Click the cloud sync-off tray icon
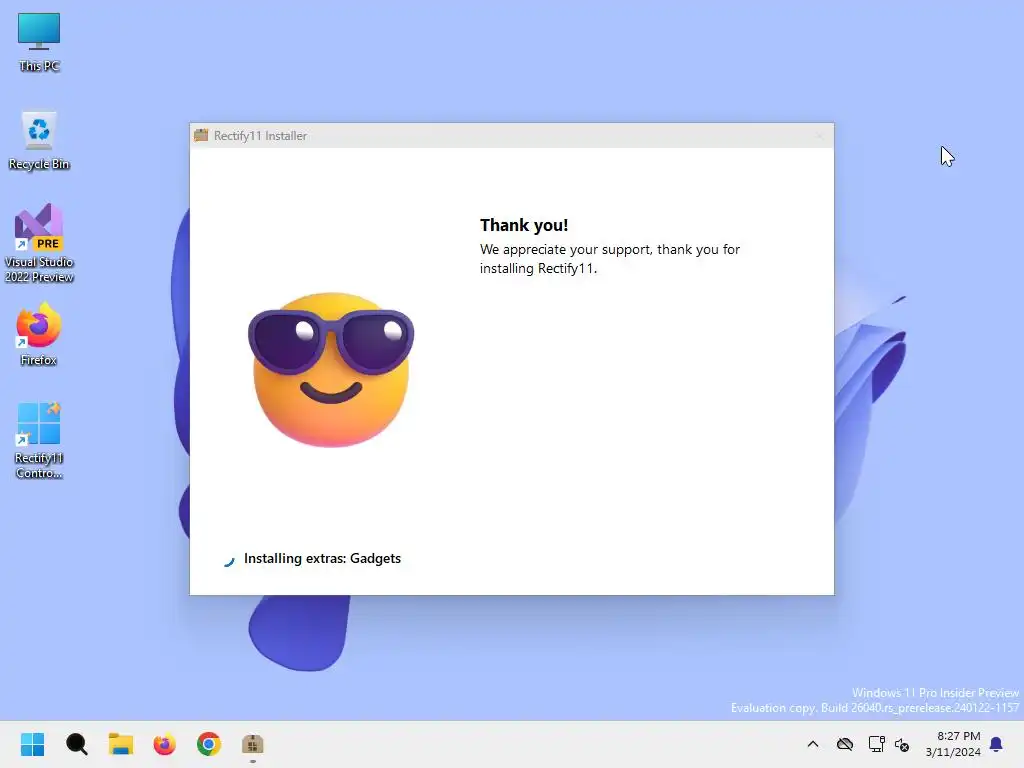1024x768 pixels. 845,744
